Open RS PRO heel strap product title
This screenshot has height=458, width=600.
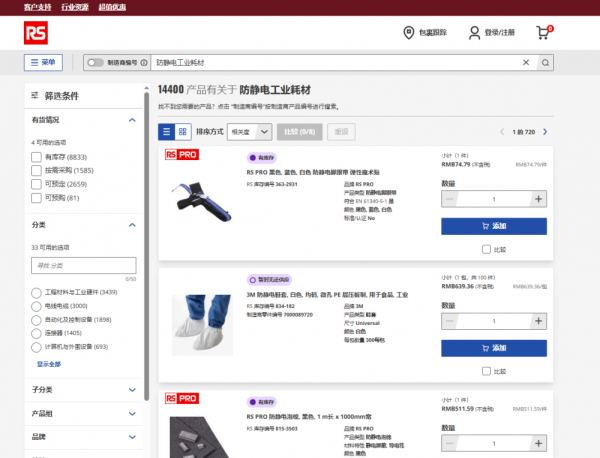coord(313,172)
